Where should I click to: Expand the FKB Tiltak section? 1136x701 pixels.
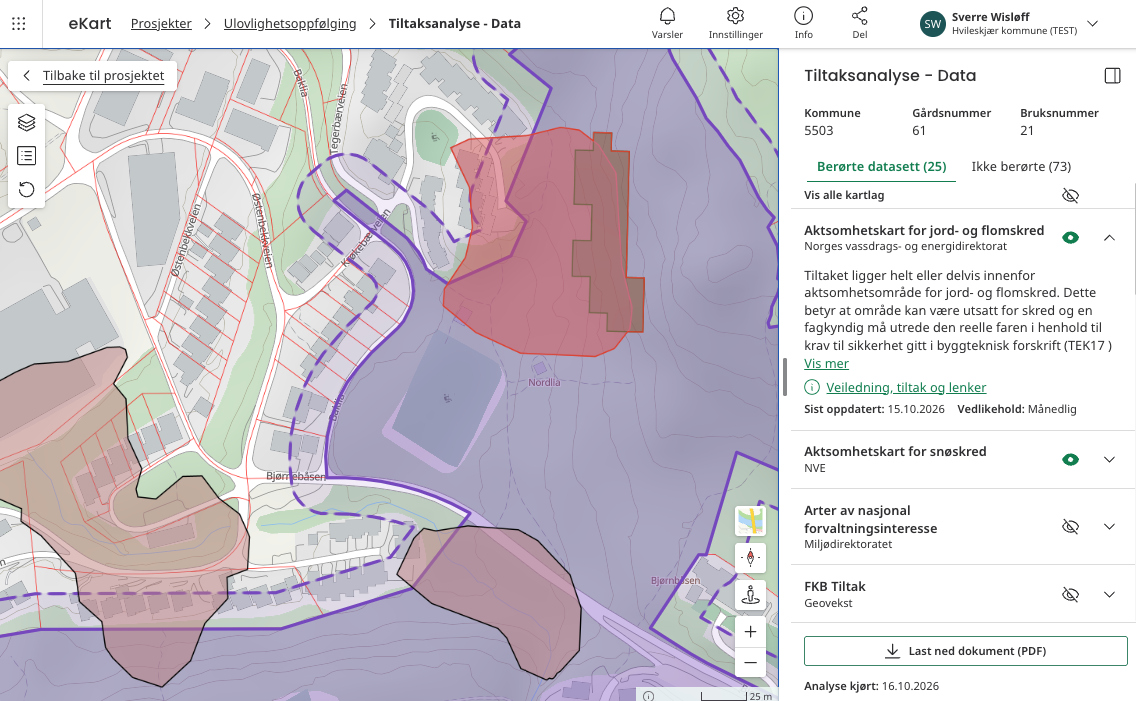[x=1109, y=595]
